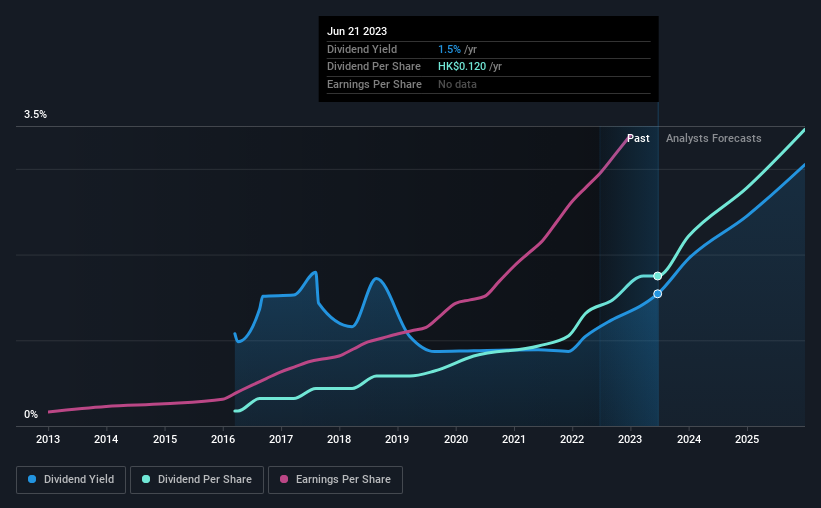Image resolution: width=821 pixels, height=508 pixels.
Task: Click the HK$0.120 dividend tooltip value
Action: click(462, 67)
